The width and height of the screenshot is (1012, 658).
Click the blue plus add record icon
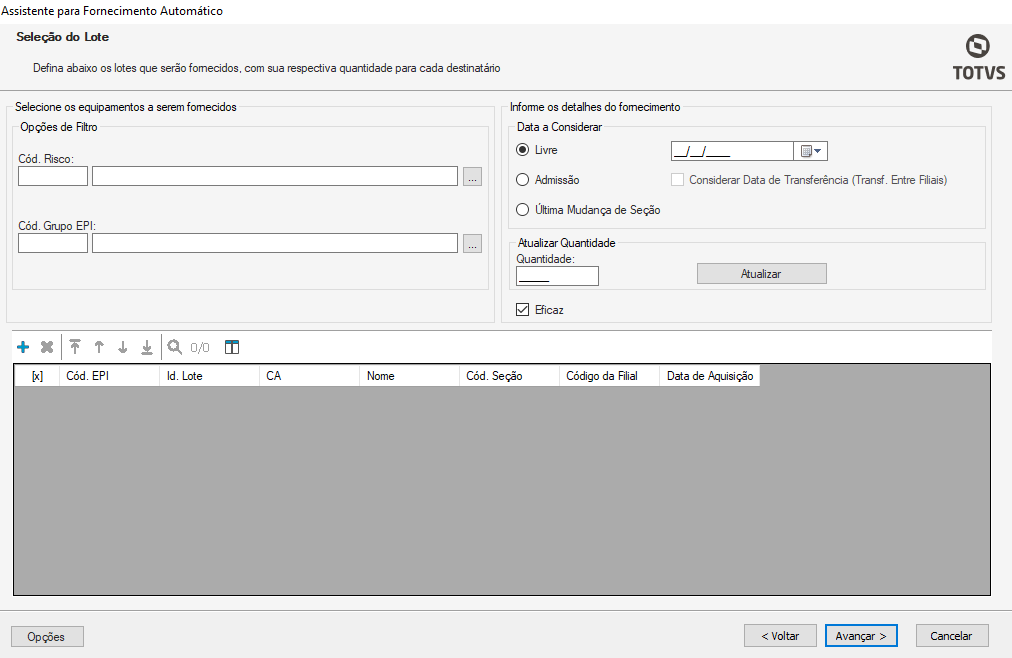[23, 347]
